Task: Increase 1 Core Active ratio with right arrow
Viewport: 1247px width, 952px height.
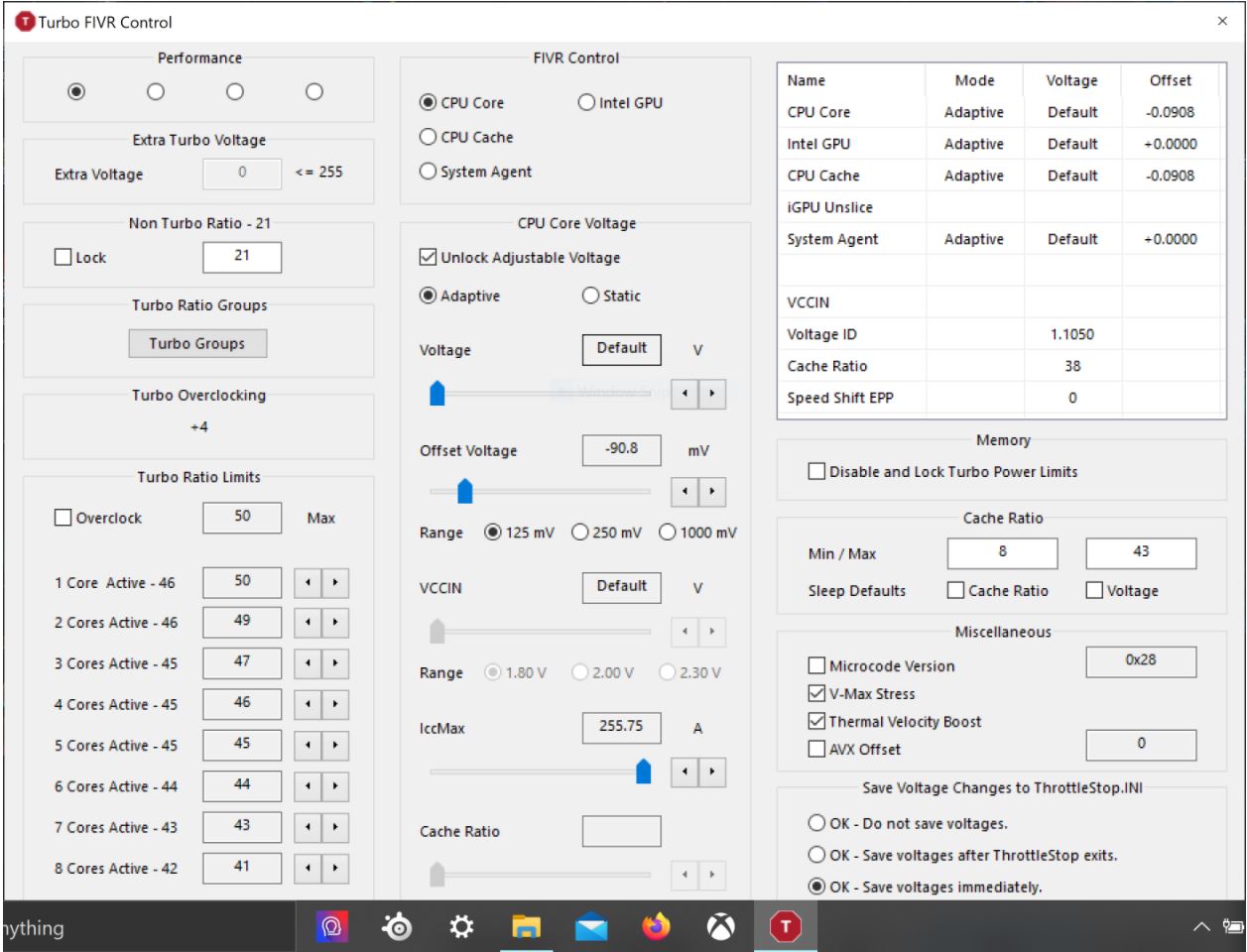Action: coord(335,583)
